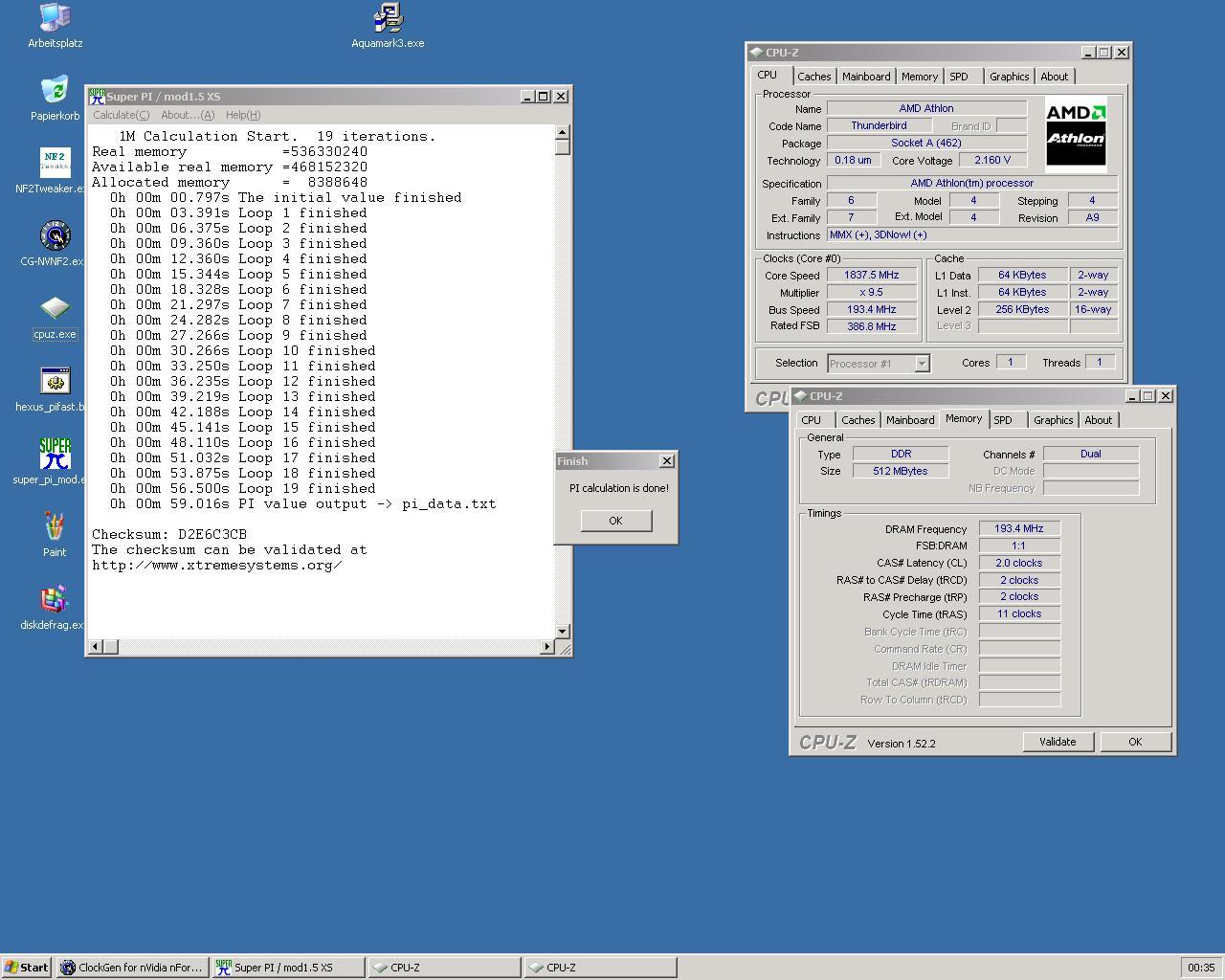Image resolution: width=1225 pixels, height=980 pixels.
Task: Switch to Mainboard tab in upper CPU-Z window
Action: coord(866,77)
